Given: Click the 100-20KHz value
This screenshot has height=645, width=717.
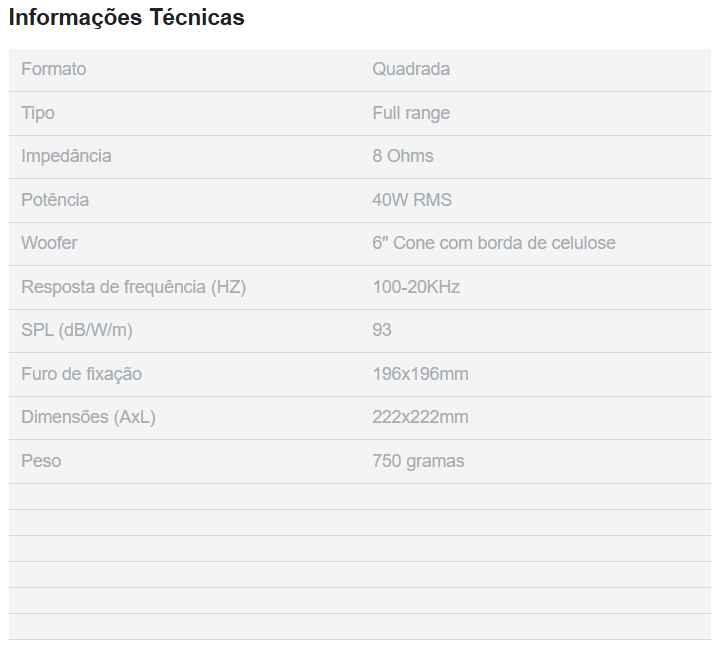Looking at the screenshot, I should [416, 287].
